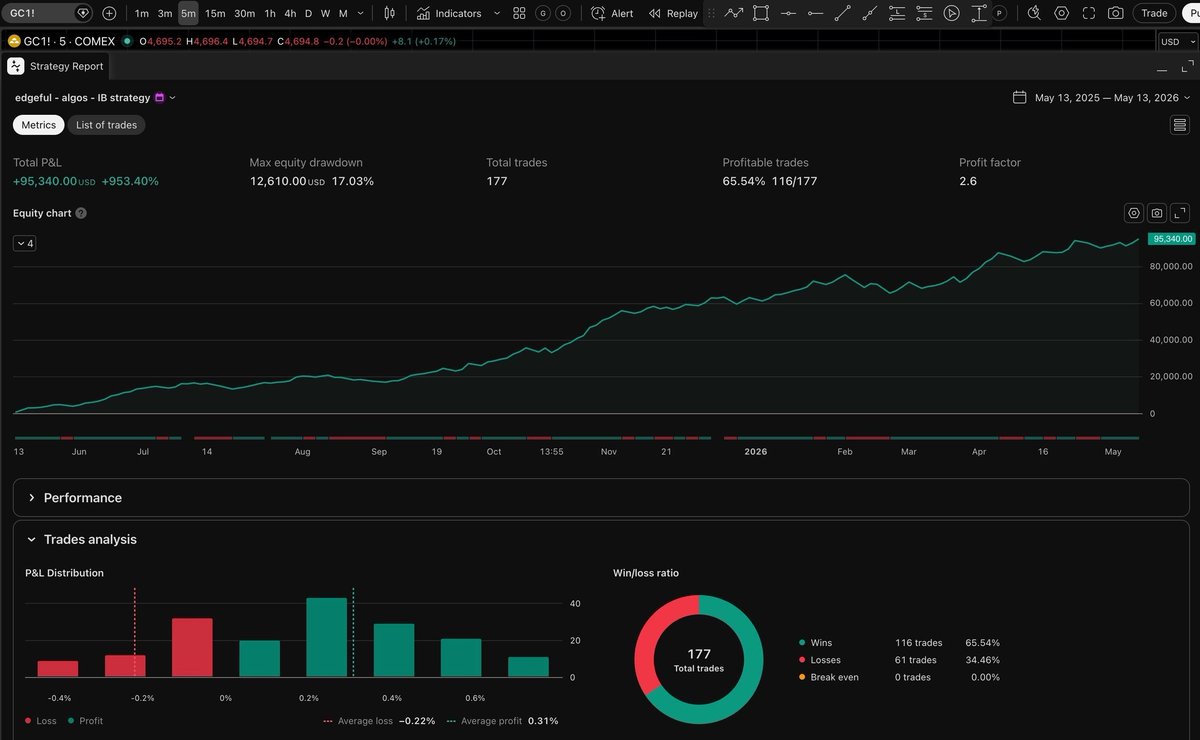The height and width of the screenshot is (740, 1200).
Task: Click the circled O toolbar icon
Action: pos(564,13)
